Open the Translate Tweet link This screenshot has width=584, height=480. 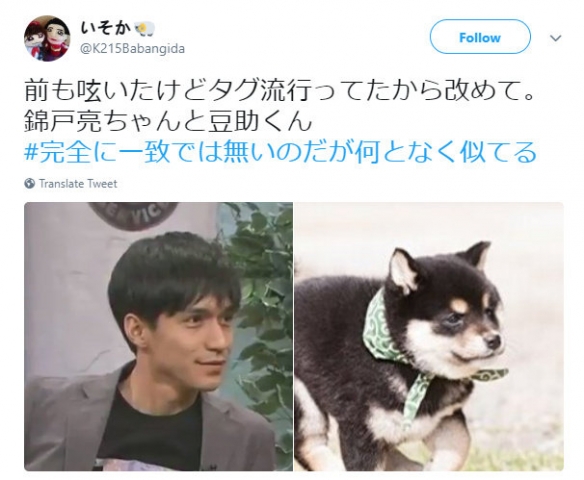78,184
